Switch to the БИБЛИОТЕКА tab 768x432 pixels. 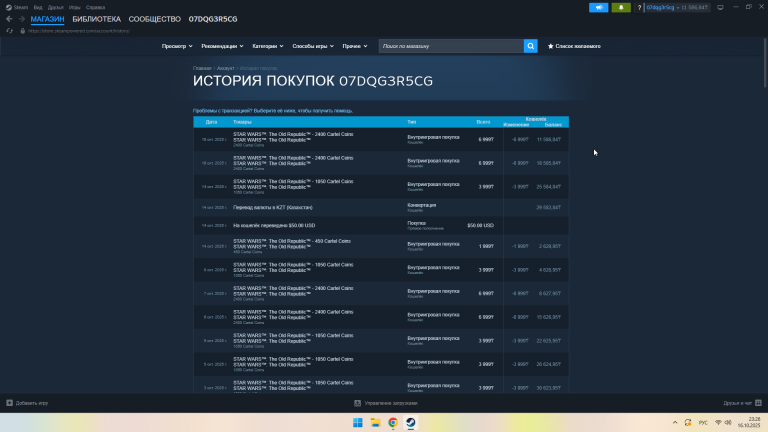click(96, 19)
